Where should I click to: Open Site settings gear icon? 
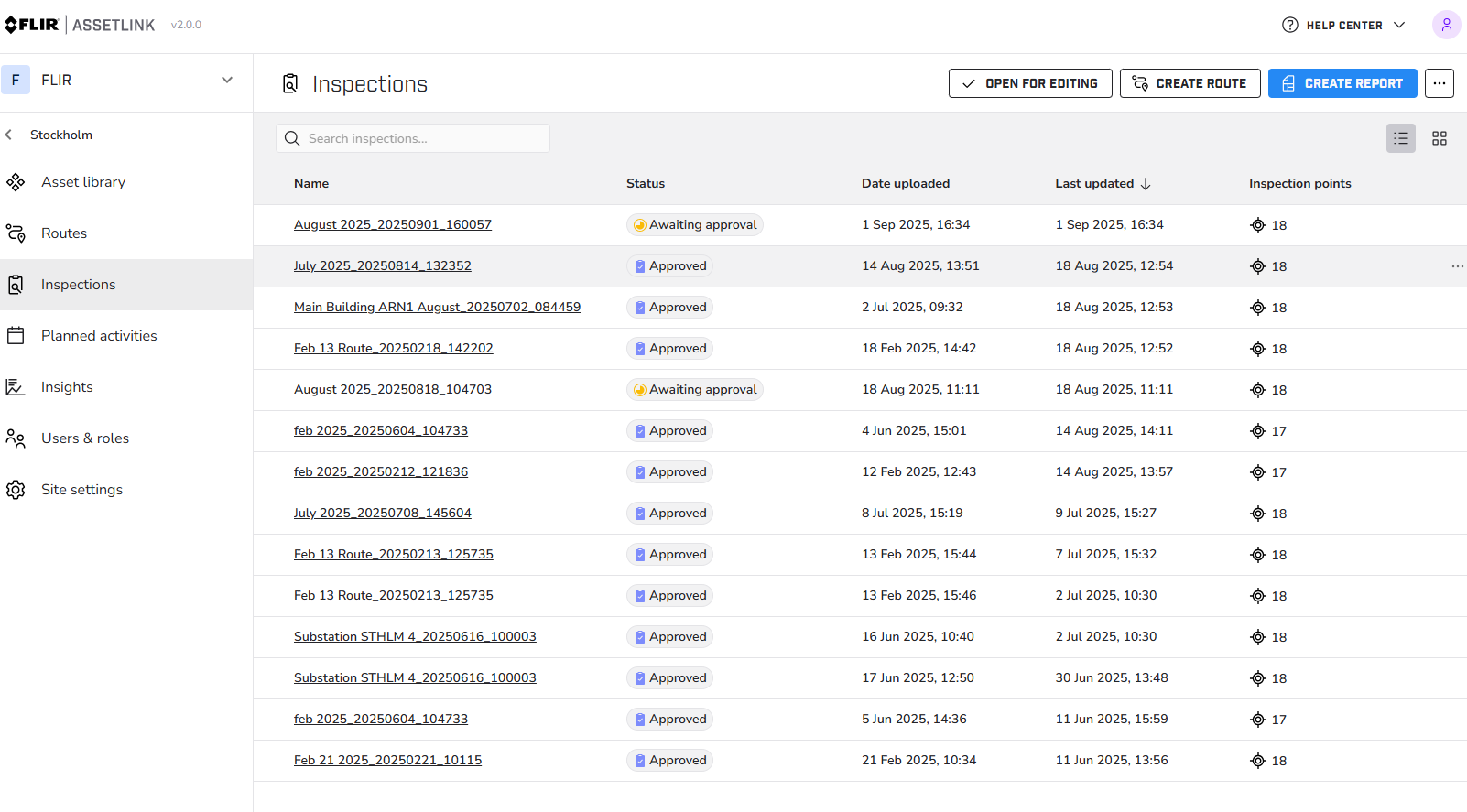click(16, 490)
